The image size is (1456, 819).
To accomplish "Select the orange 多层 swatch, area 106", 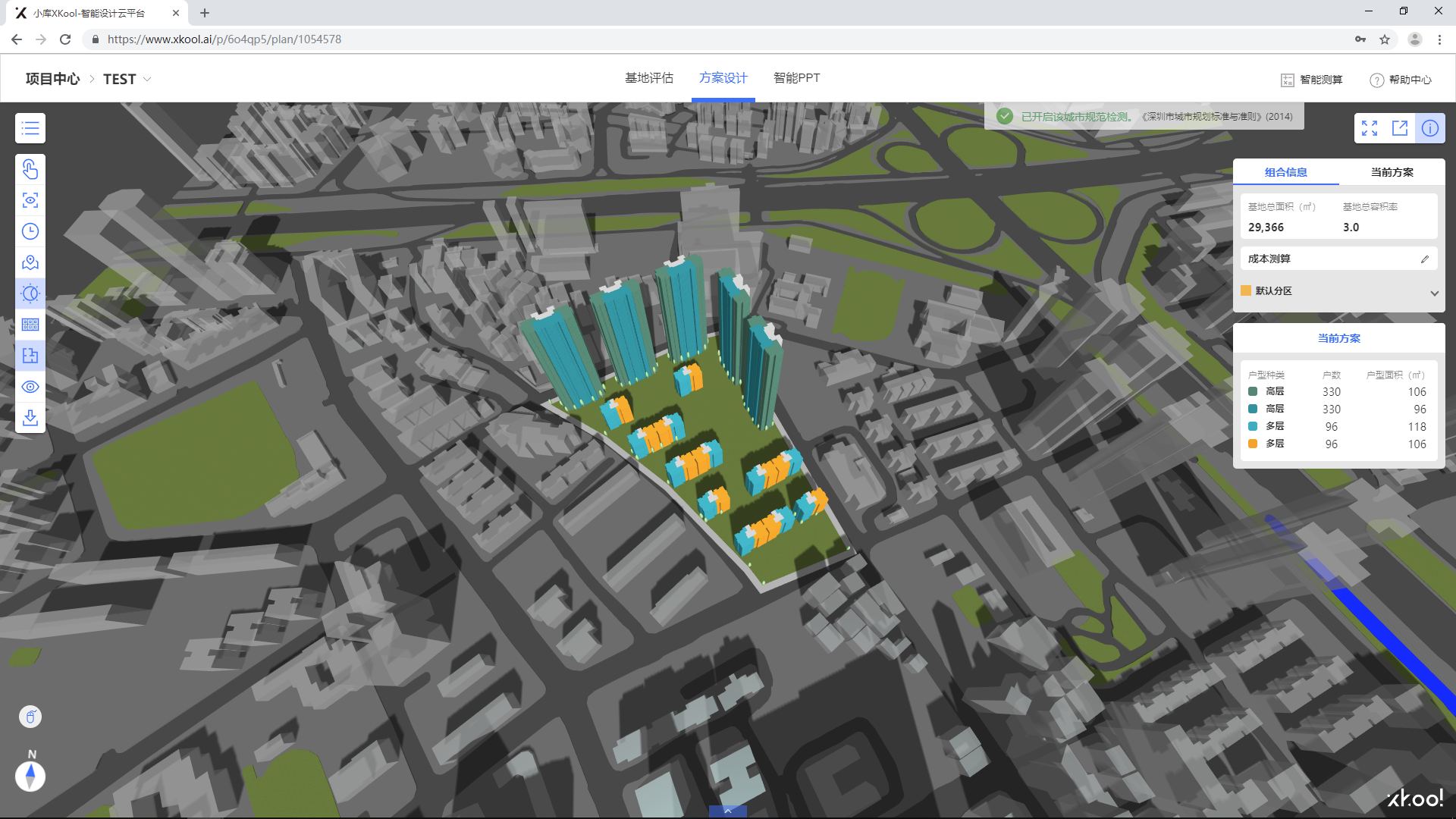I will point(1253,444).
